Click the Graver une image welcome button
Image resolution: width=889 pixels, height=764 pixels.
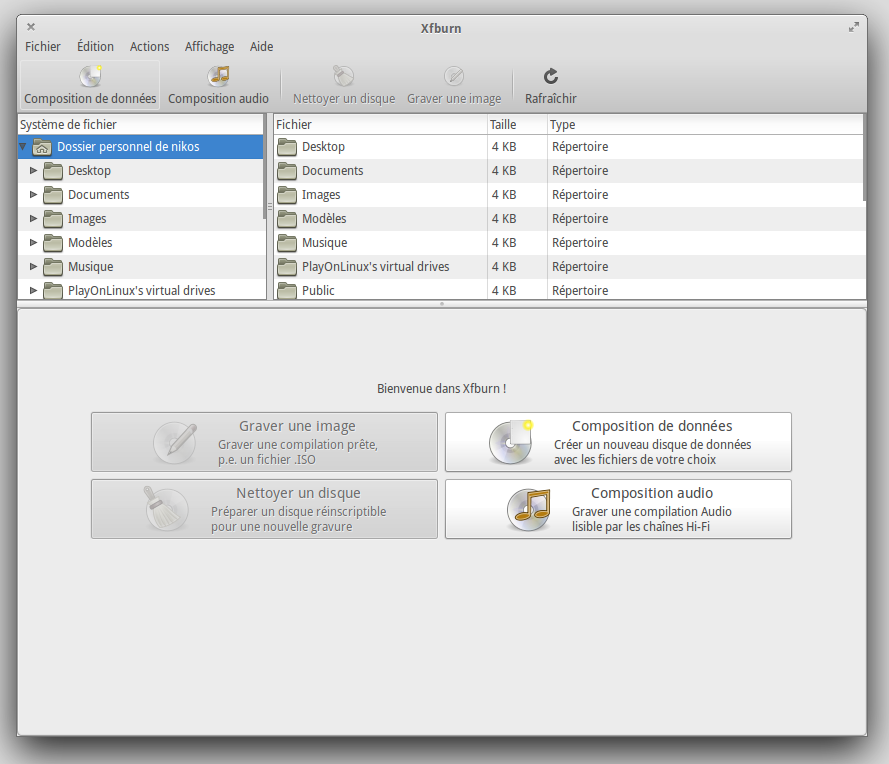pos(264,442)
